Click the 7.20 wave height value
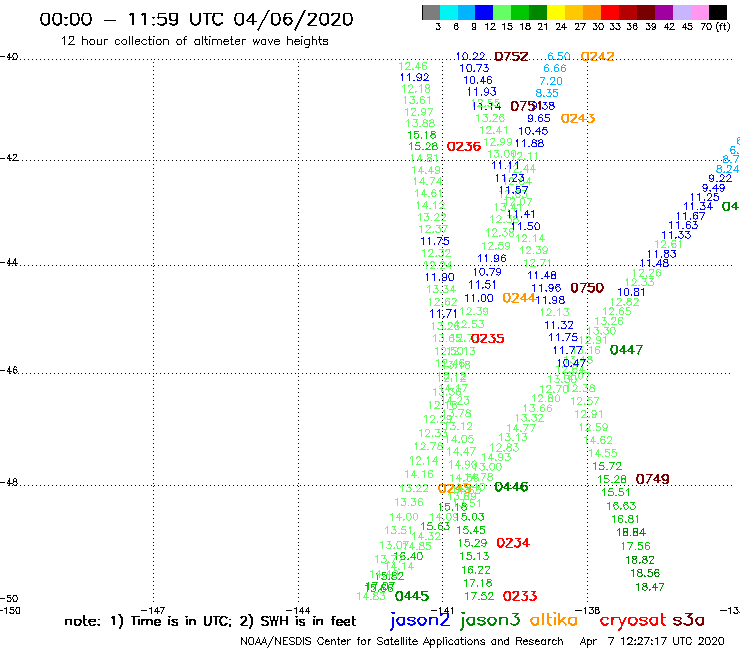Image resolution: width=740 pixels, height=650 pixels. pyautogui.click(x=551, y=81)
